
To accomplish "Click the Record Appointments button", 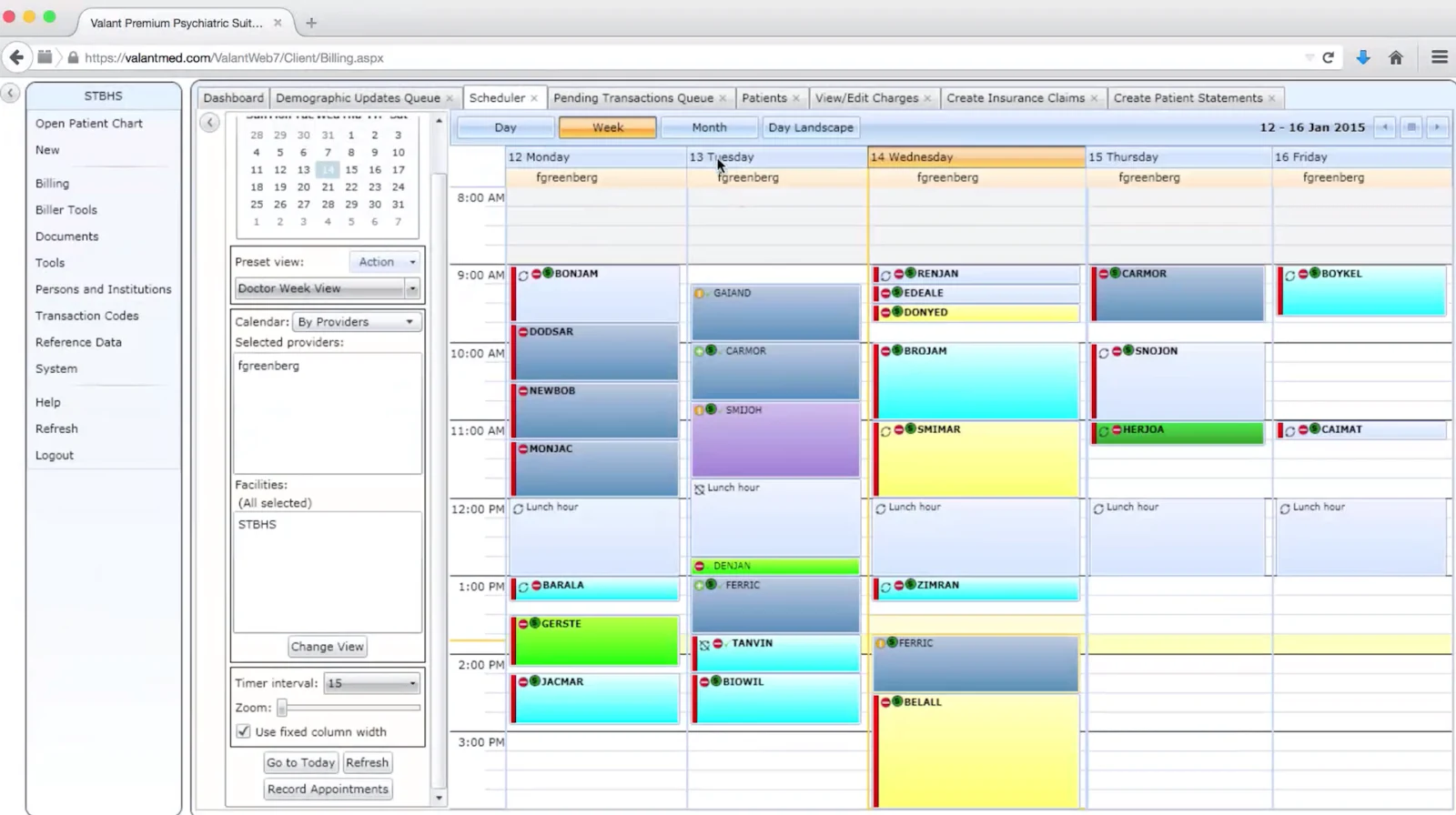I will tap(328, 789).
